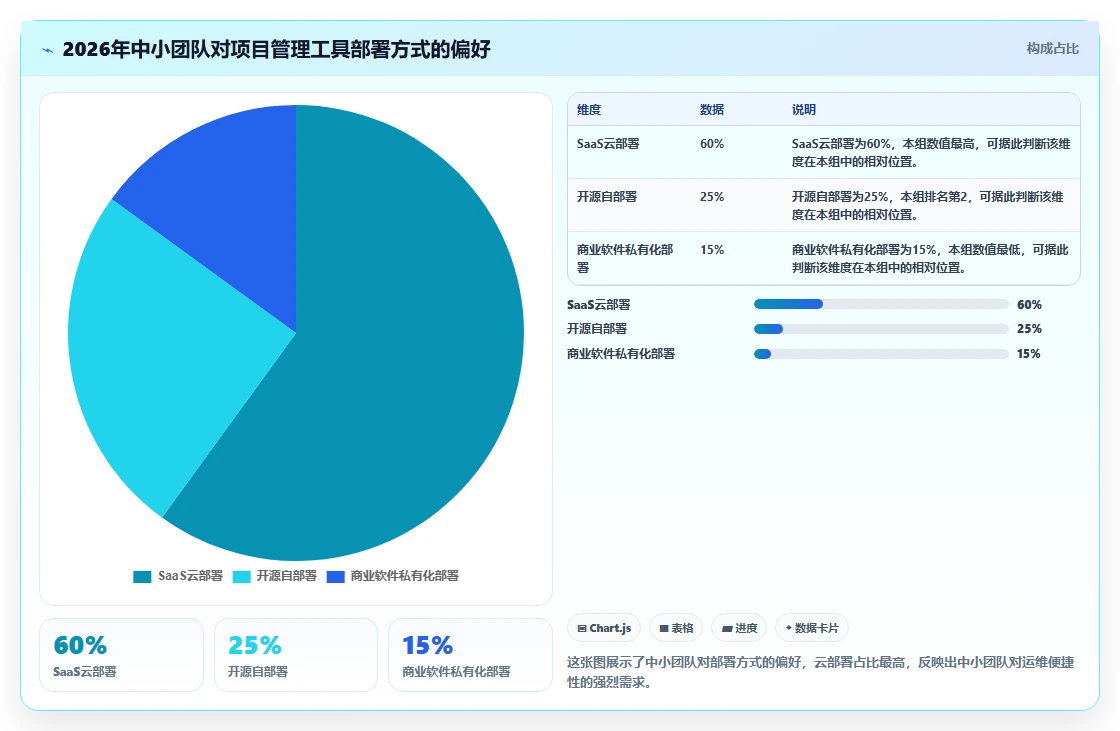
Task: Click the SaaS云部署 legend color swatch
Action: (x=142, y=577)
